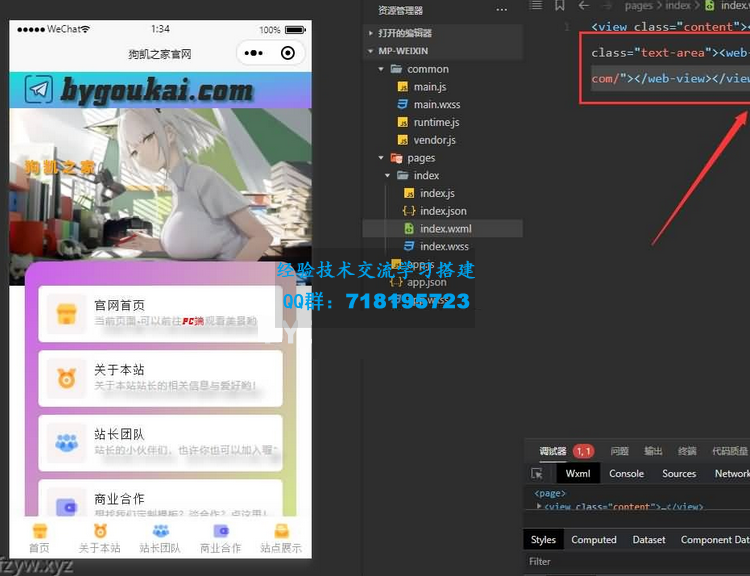Screen dimensions: 750x576
Task: Click the anime banner image
Action: 160,184
